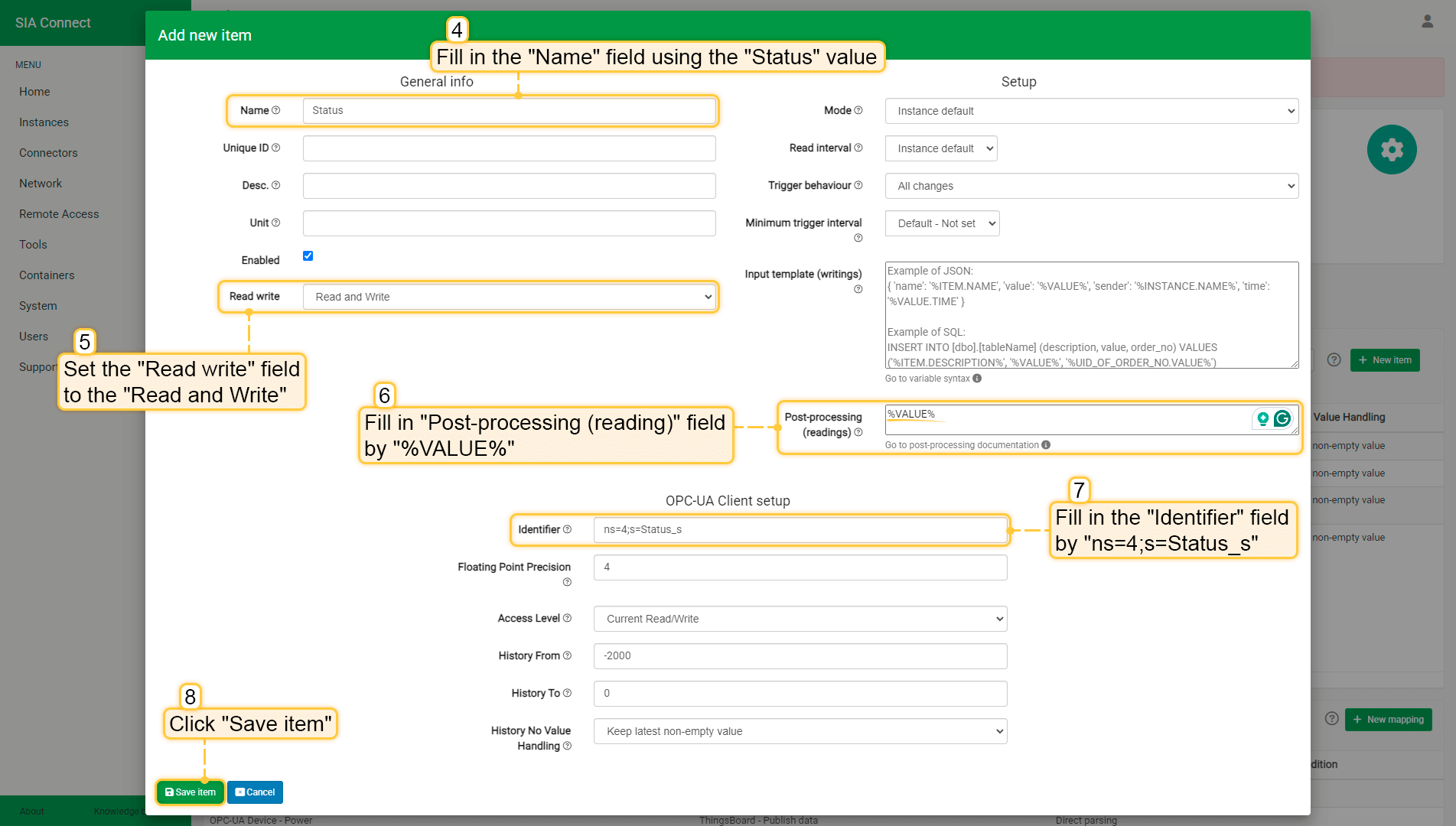Click the Identifier help icon
This screenshot has height=826, width=1456.
tap(567, 529)
